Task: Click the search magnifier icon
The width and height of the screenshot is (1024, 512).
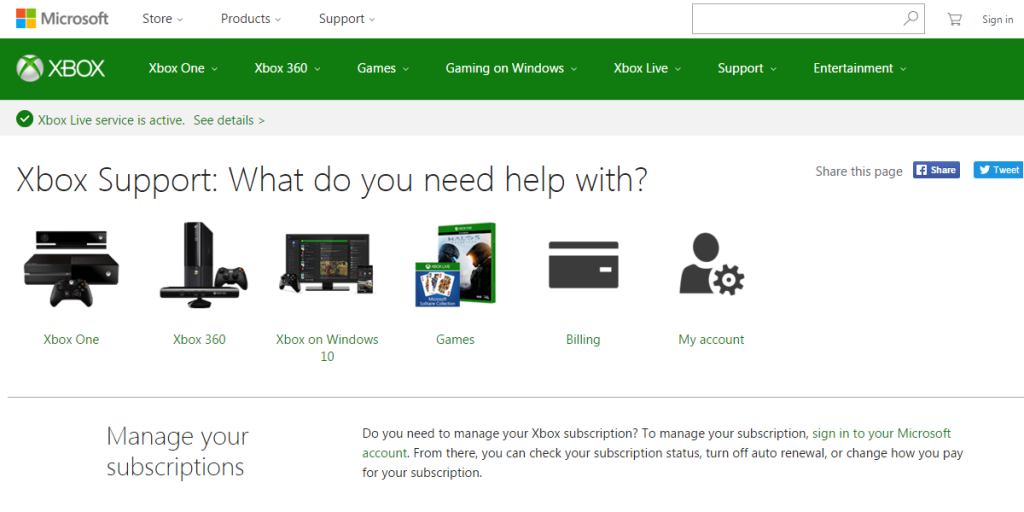Action: click(910, 18)
